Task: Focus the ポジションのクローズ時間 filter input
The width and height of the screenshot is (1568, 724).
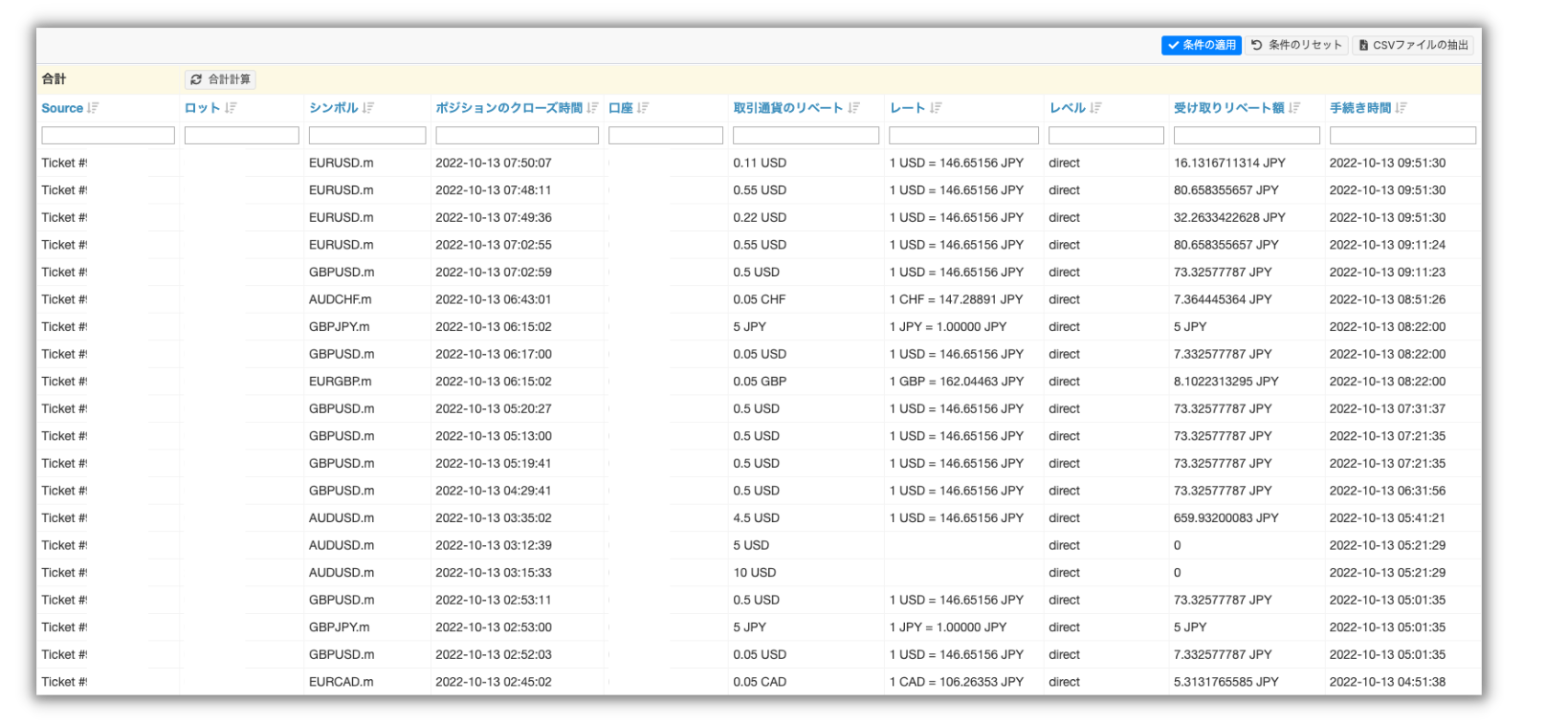Action: [x=518, y=136]
